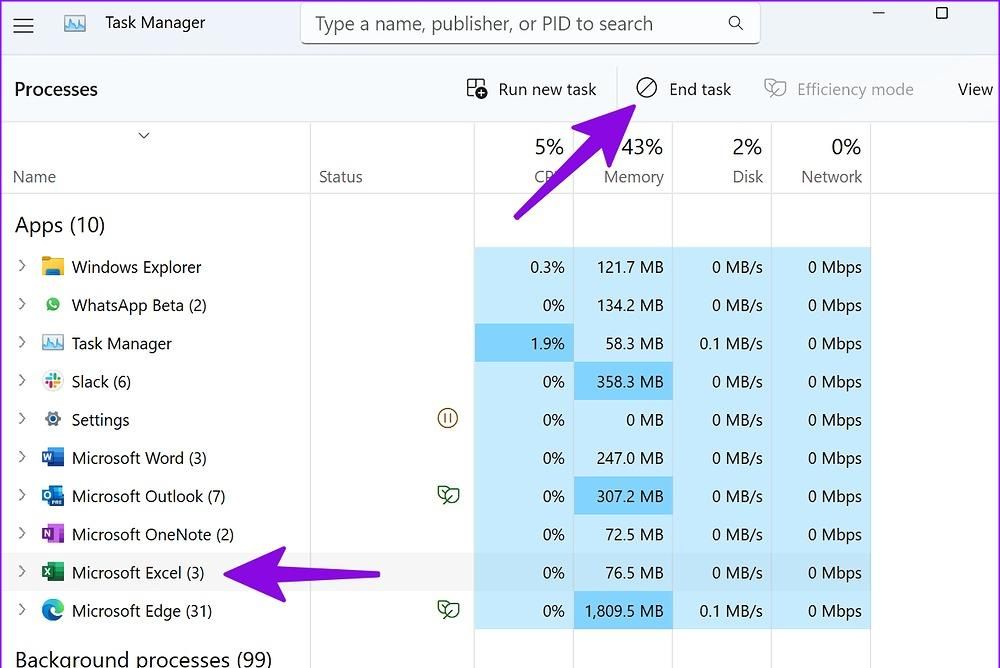Click the Background processes (99) heading
This screenshot has height=668, width=1000.
pyautogui.click(x=143, y=658)
